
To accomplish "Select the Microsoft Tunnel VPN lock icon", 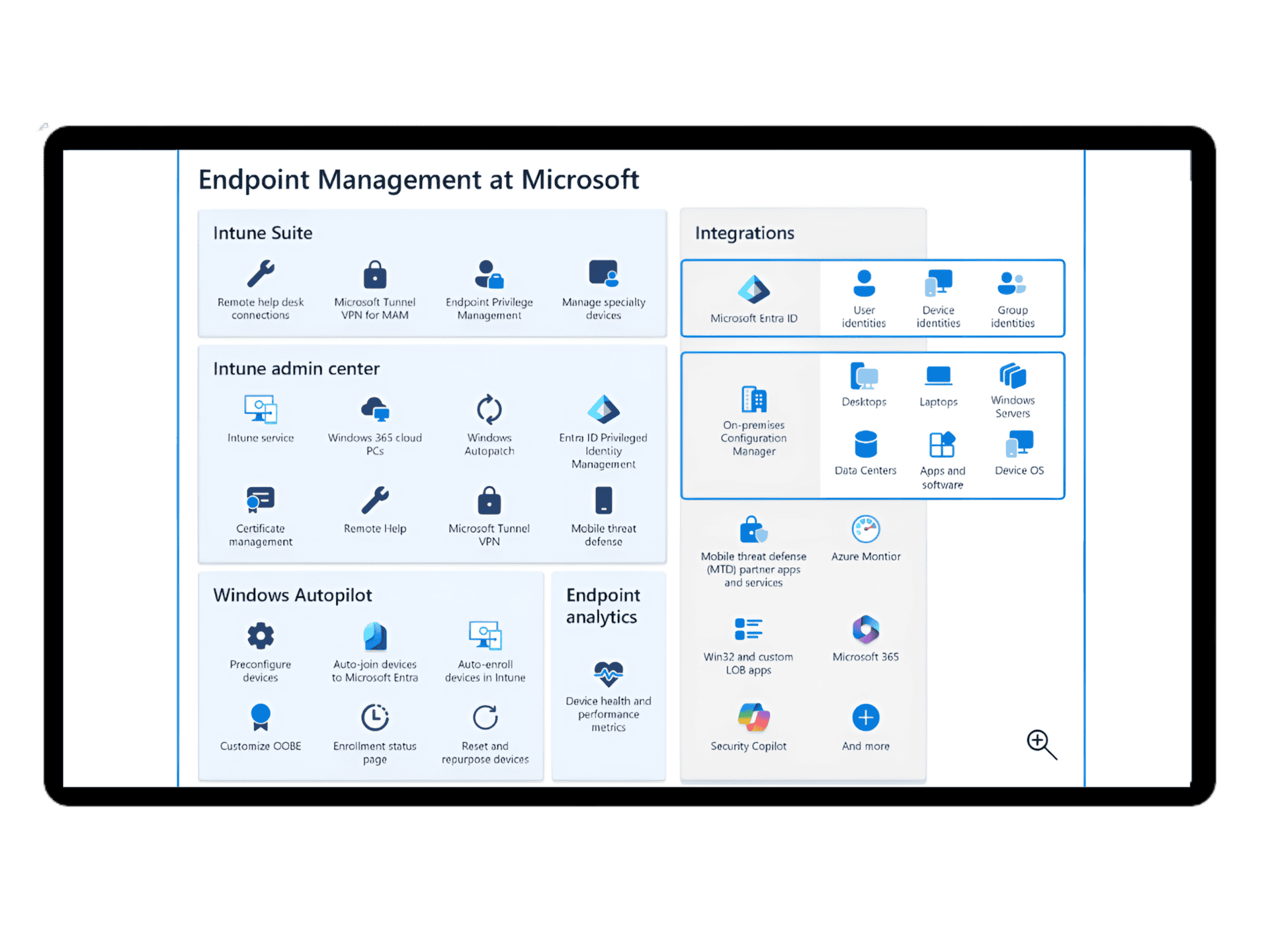I will [x=489, y=500].
